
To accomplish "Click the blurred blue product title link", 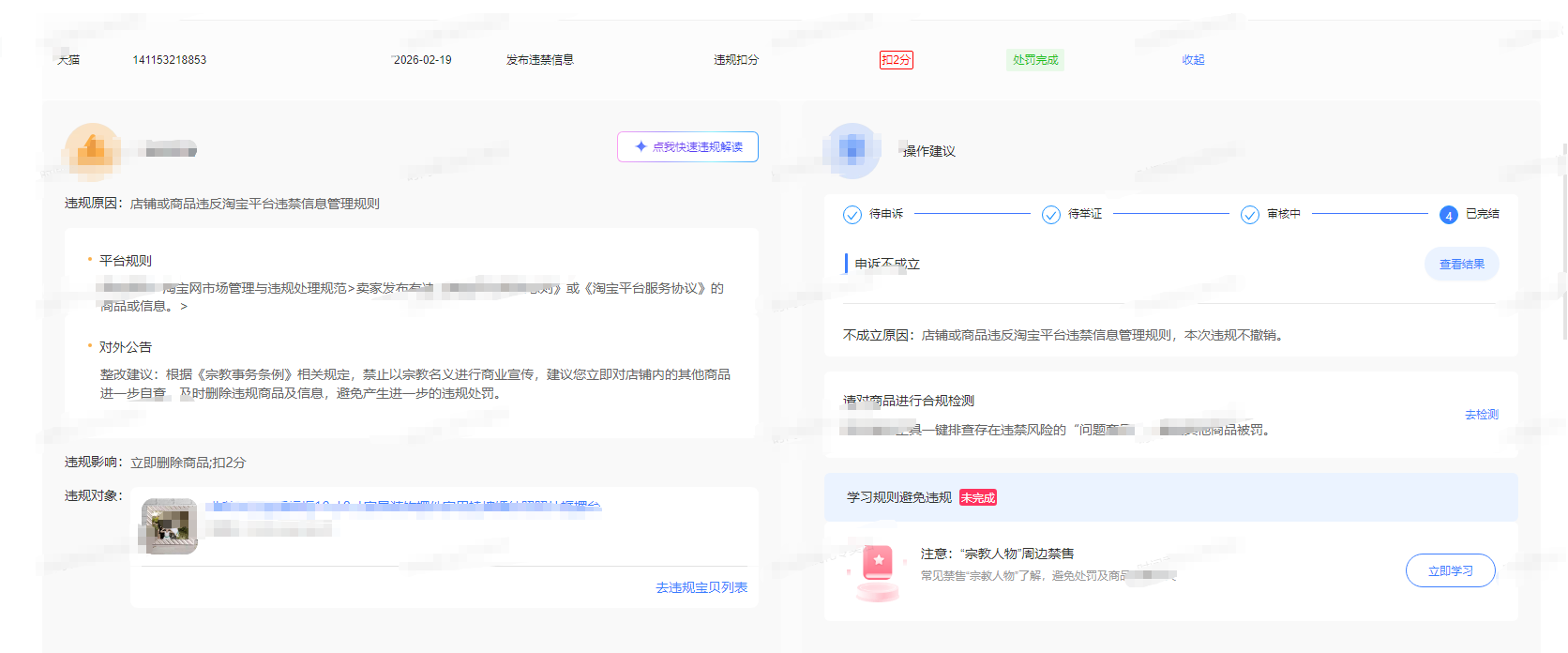I will point(403,507).
